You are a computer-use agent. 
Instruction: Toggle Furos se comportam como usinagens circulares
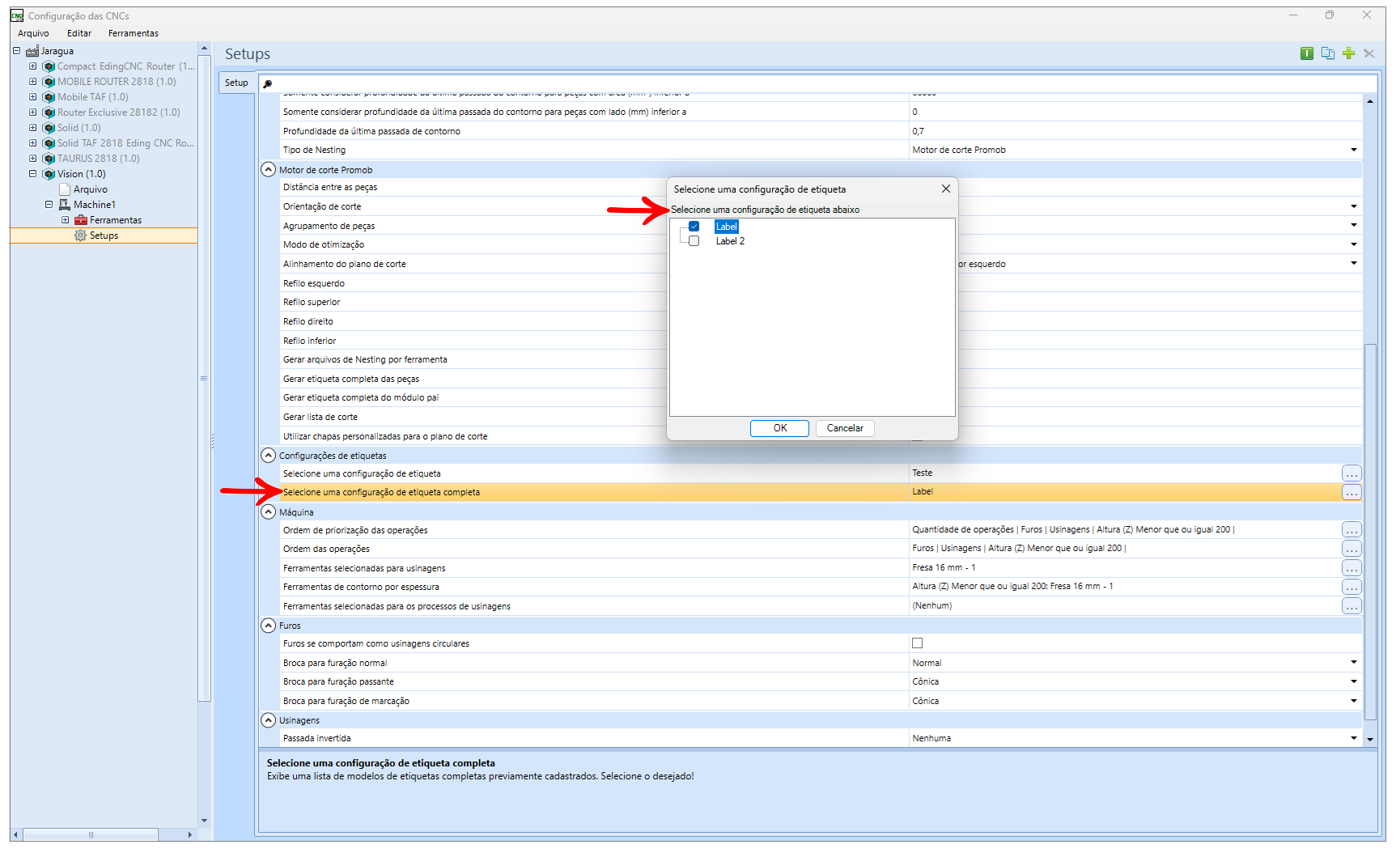click(x=917, y=643)
